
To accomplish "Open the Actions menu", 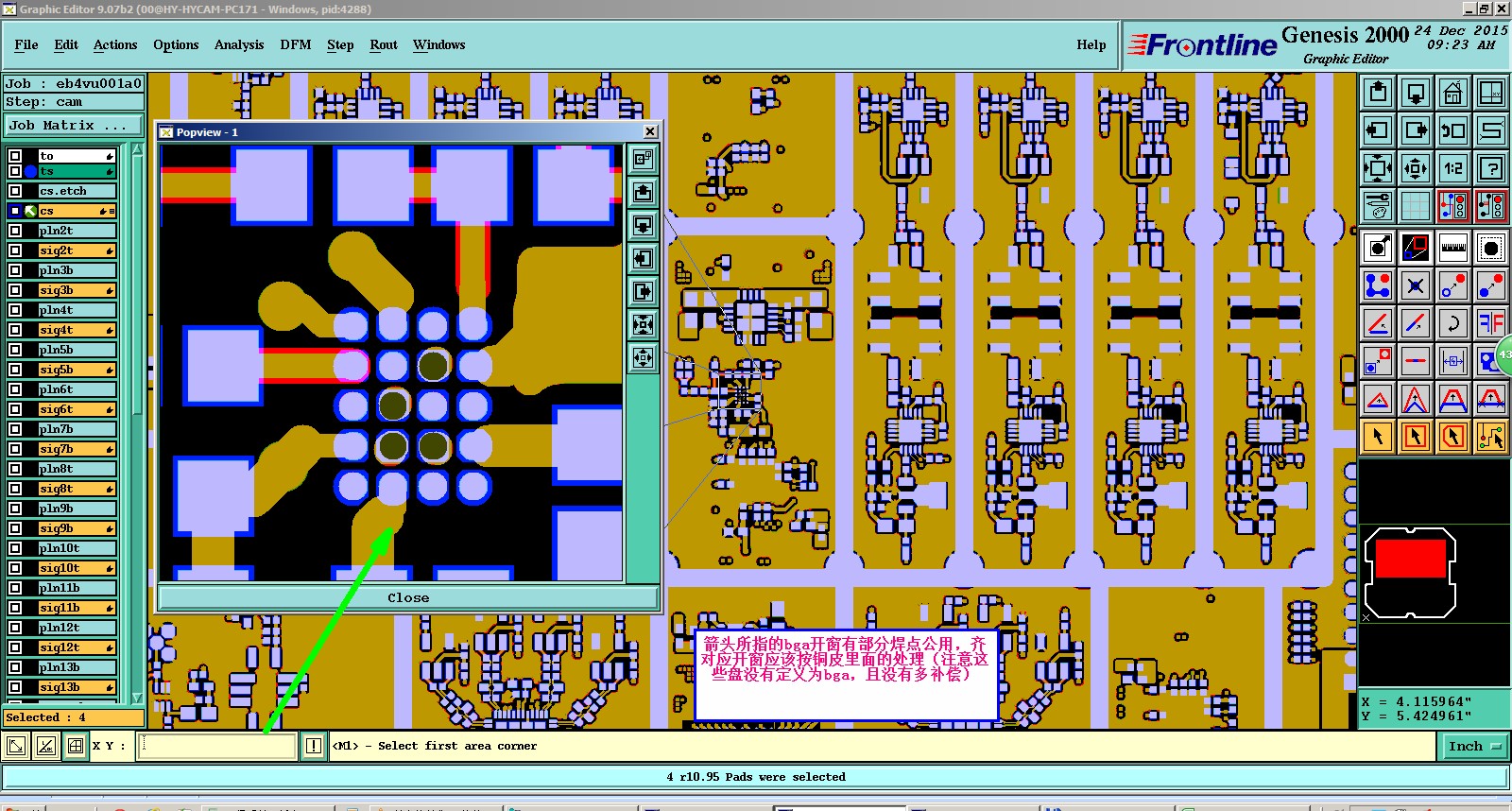I will click(x=115, y=44).
